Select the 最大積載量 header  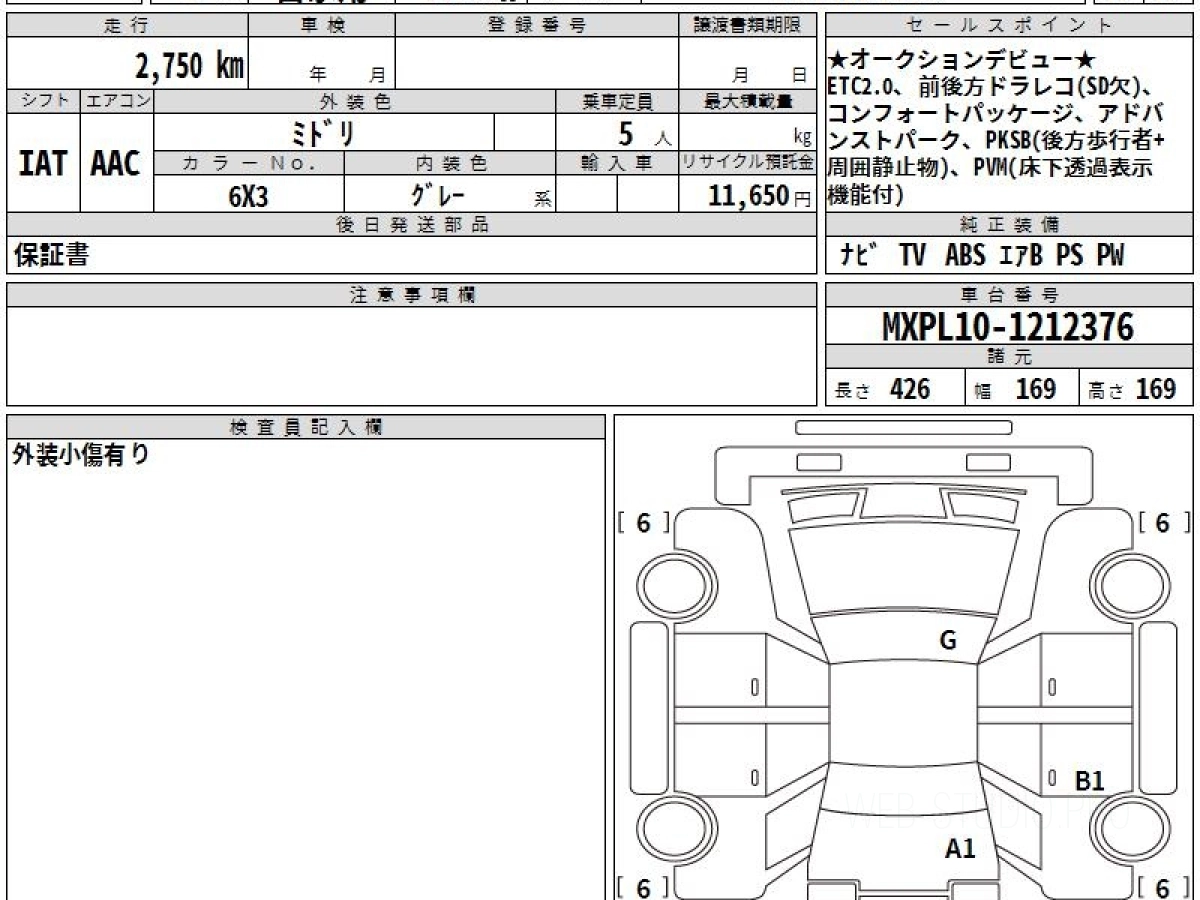point(748,101)
